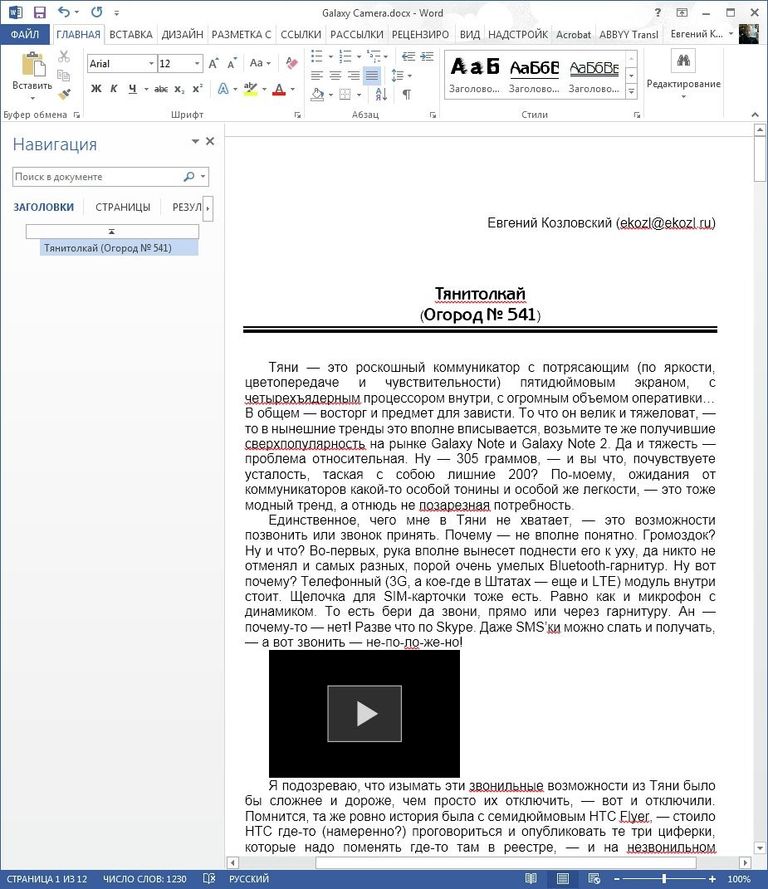The image size is (768, 889).
Task: Click the Text Effects glowing A icon
Action: click(x=223, y=88)
